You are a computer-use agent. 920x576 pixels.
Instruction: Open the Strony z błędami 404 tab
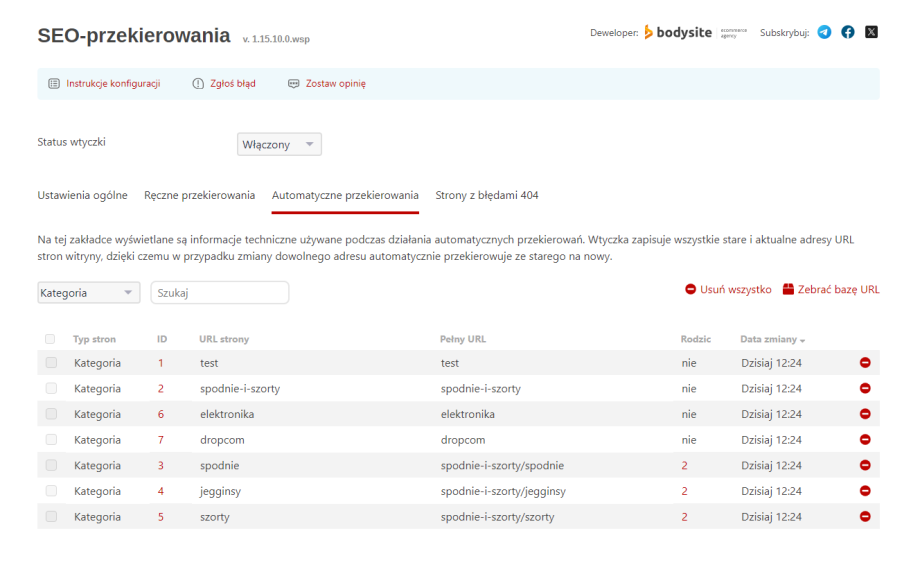coord(487,195)
